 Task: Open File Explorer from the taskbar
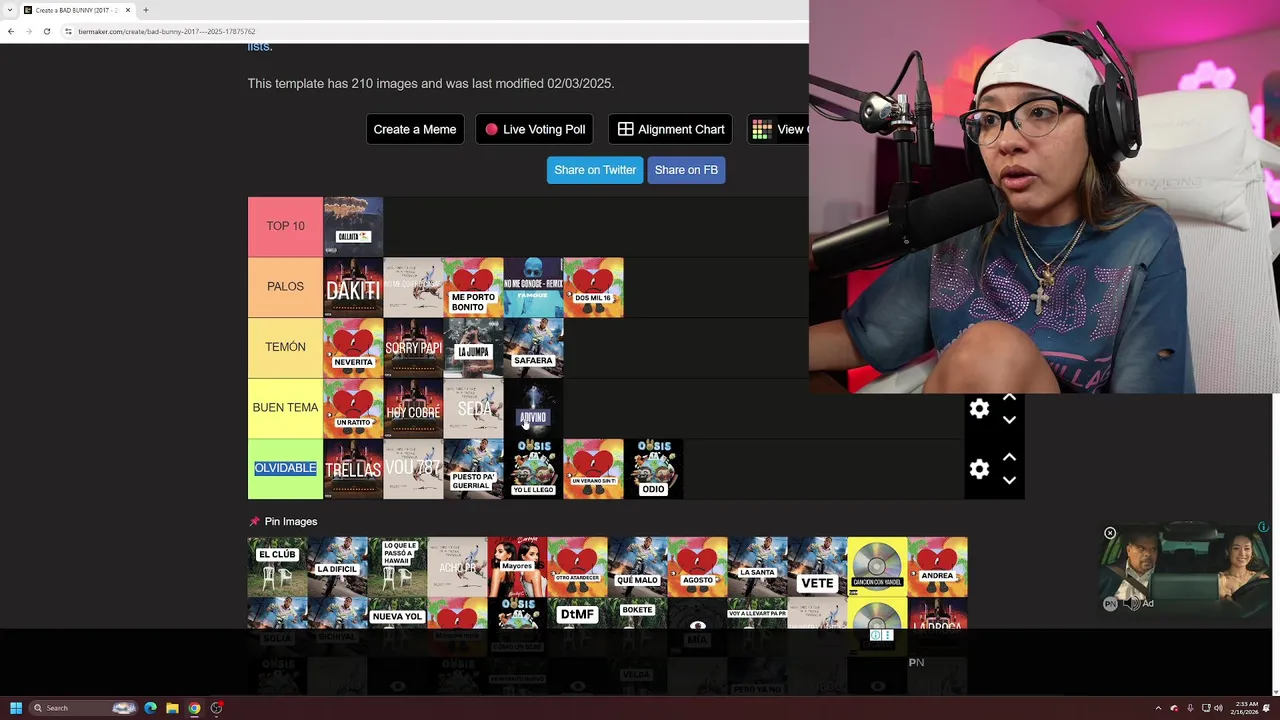172,708
